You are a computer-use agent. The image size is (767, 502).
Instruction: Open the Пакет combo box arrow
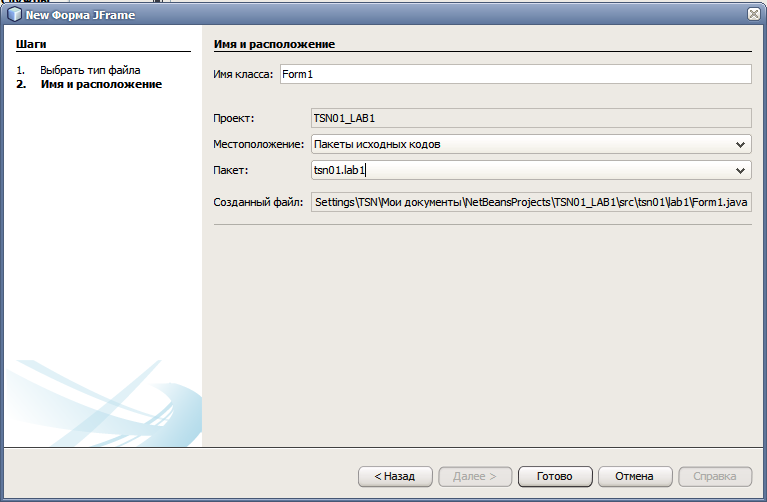click(x=741, y=170)
